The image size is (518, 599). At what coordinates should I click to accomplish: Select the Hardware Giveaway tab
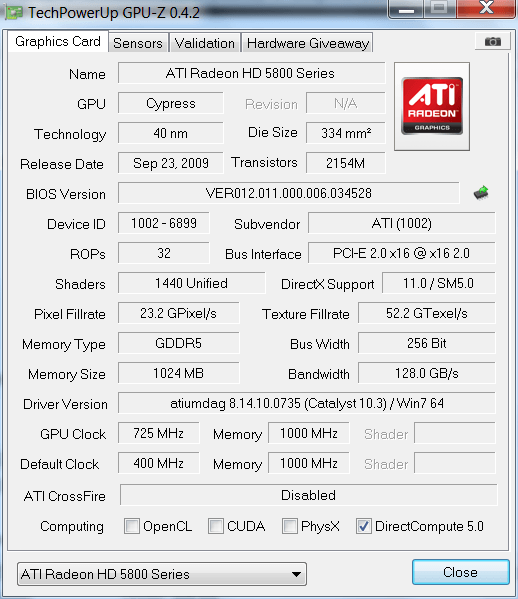tap(308, 43)
